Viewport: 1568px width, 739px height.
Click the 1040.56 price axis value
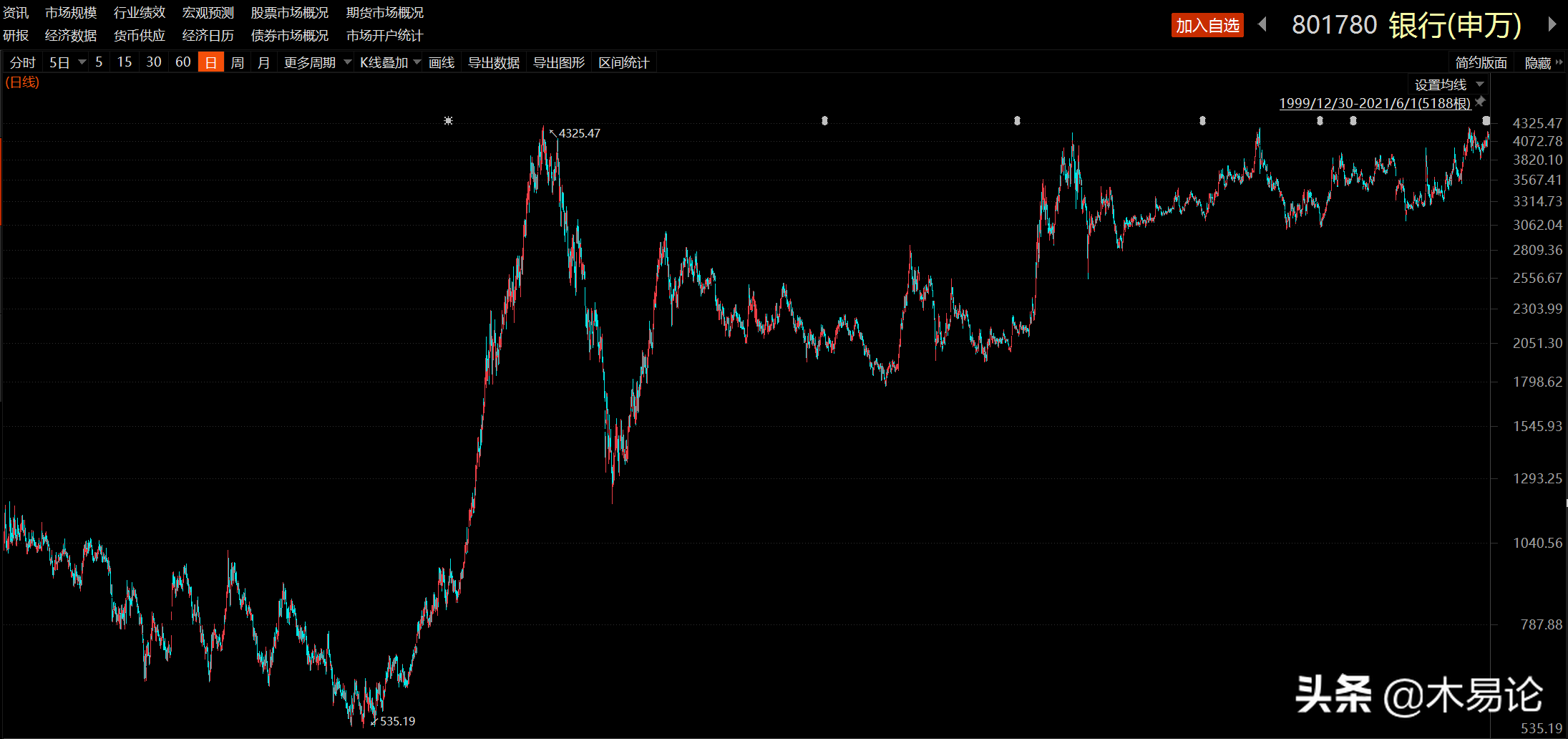(x=1537, y=543)
